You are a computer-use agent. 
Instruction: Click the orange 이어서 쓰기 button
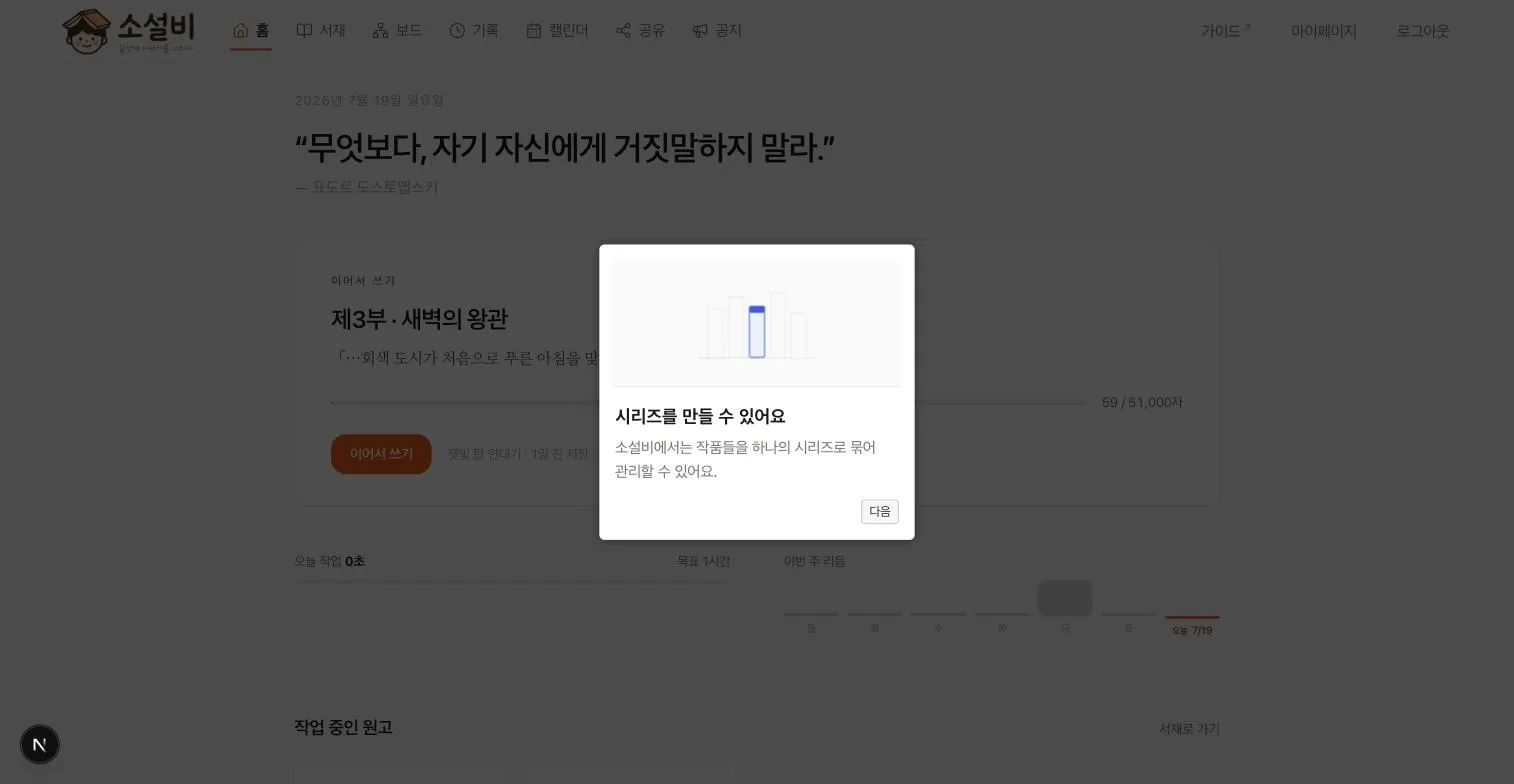click(x=381, y=454)
